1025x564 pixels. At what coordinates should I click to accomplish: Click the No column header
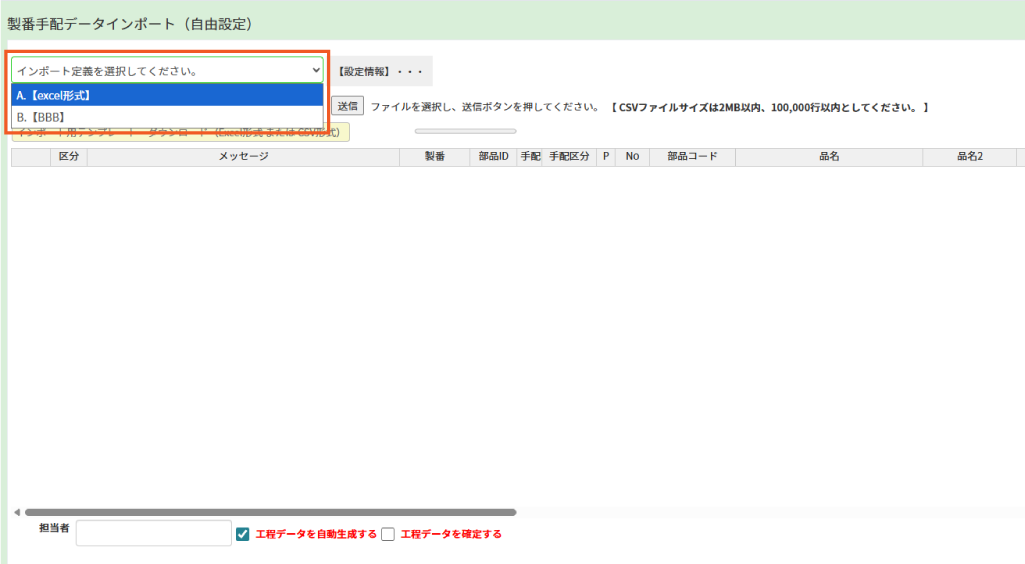pyautogui.click(x=632, y=157)
